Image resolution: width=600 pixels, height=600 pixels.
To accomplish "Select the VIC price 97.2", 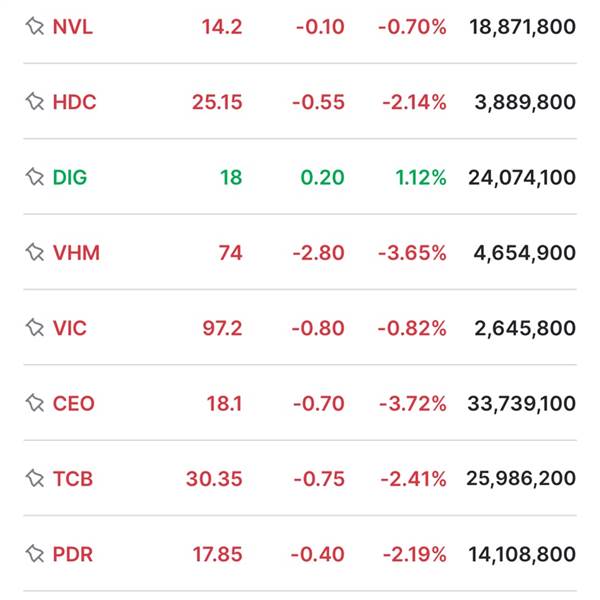I will pyautogui.click(x=222, y=328).
